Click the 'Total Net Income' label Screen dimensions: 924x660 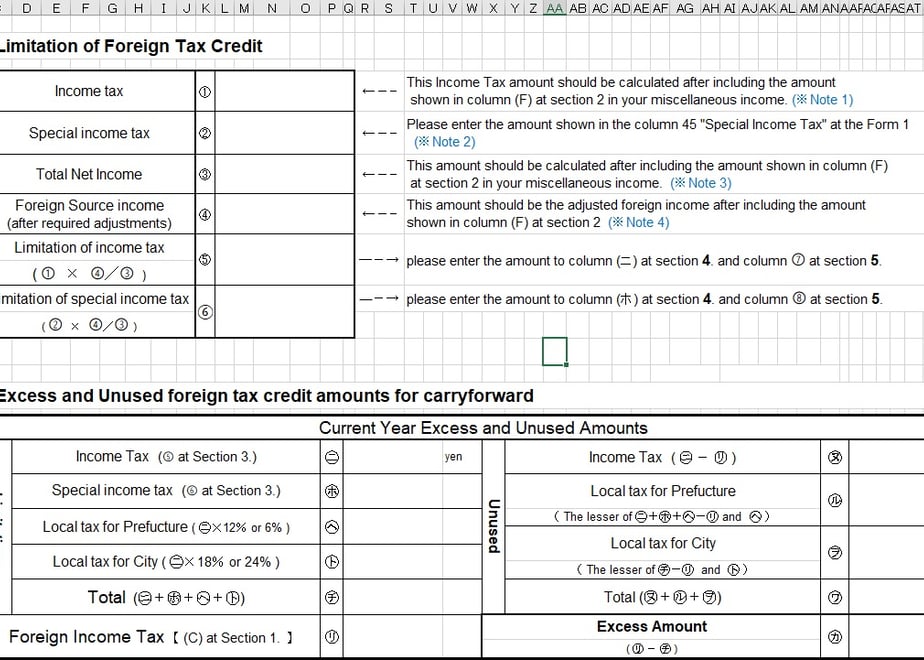89,174
